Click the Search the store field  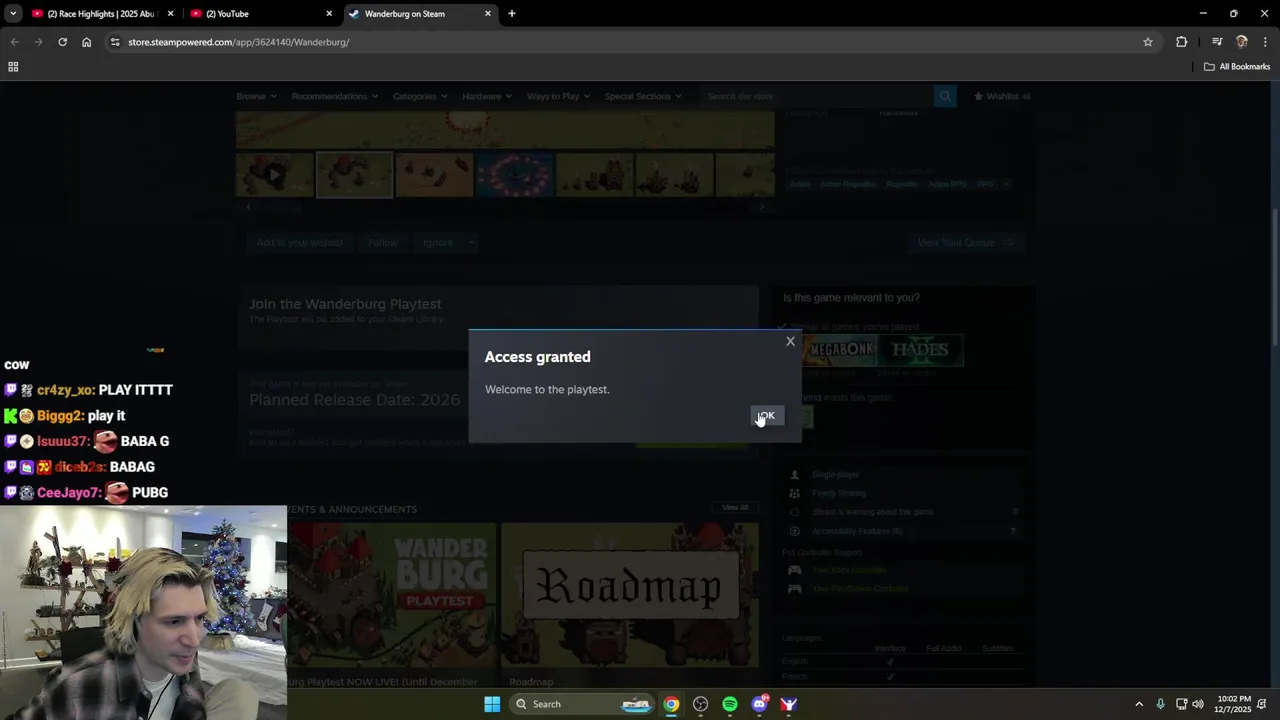coord(816,96)
